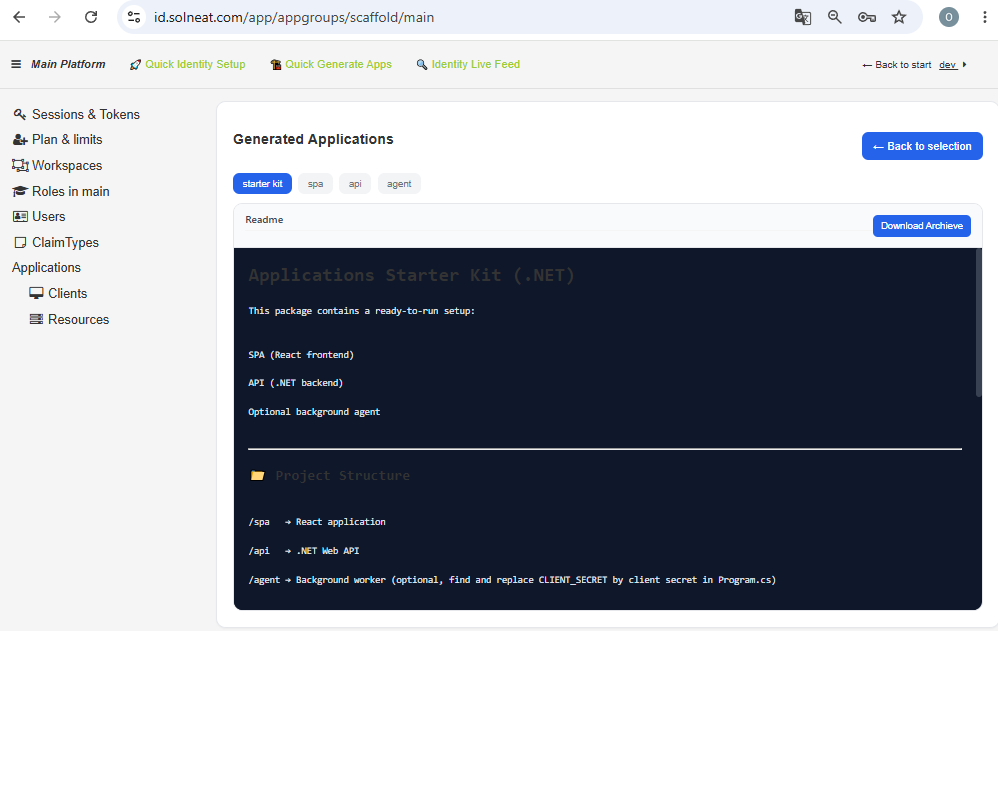This screenshot has width=998, height=796.
Task: Click the dev link
Action: coord(948,65)
